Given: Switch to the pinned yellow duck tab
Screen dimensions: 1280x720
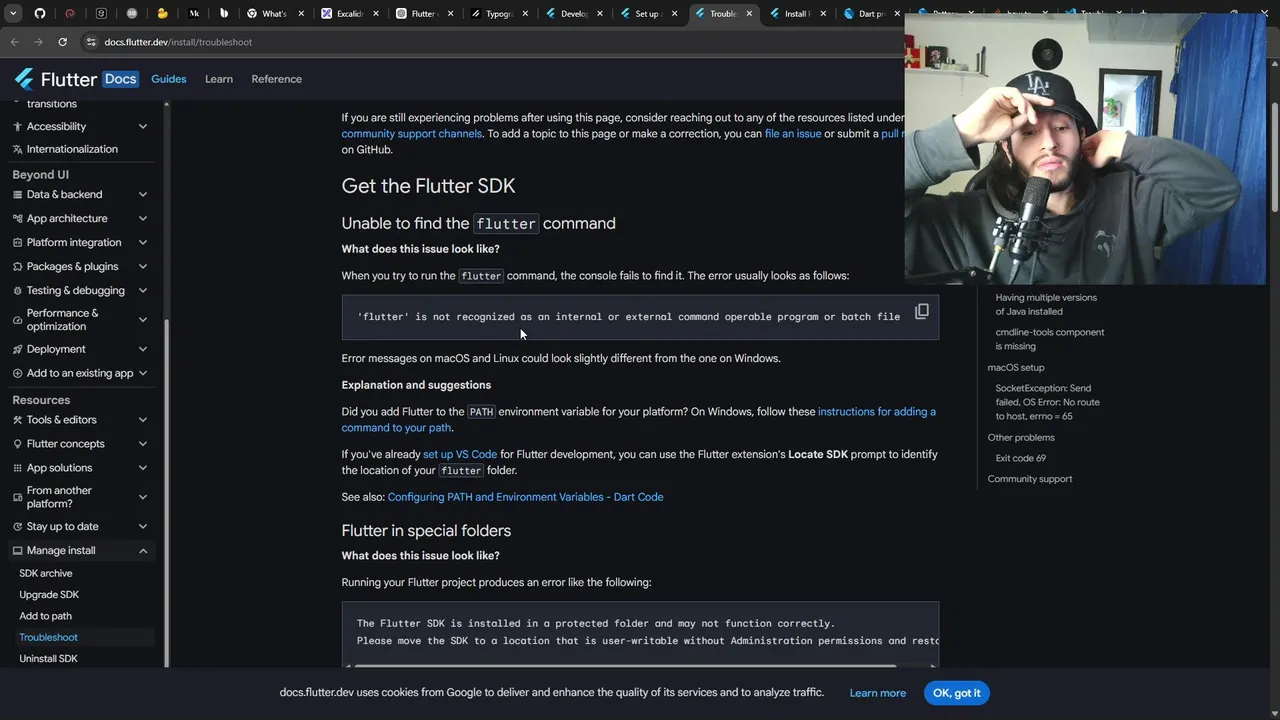Looking at the screenshot, I should point(163,14).
